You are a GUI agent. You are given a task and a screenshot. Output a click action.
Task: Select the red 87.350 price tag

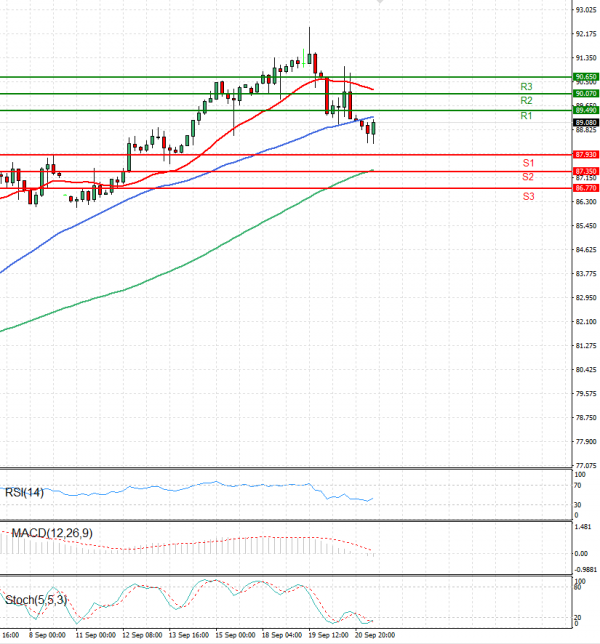[586, 171]
